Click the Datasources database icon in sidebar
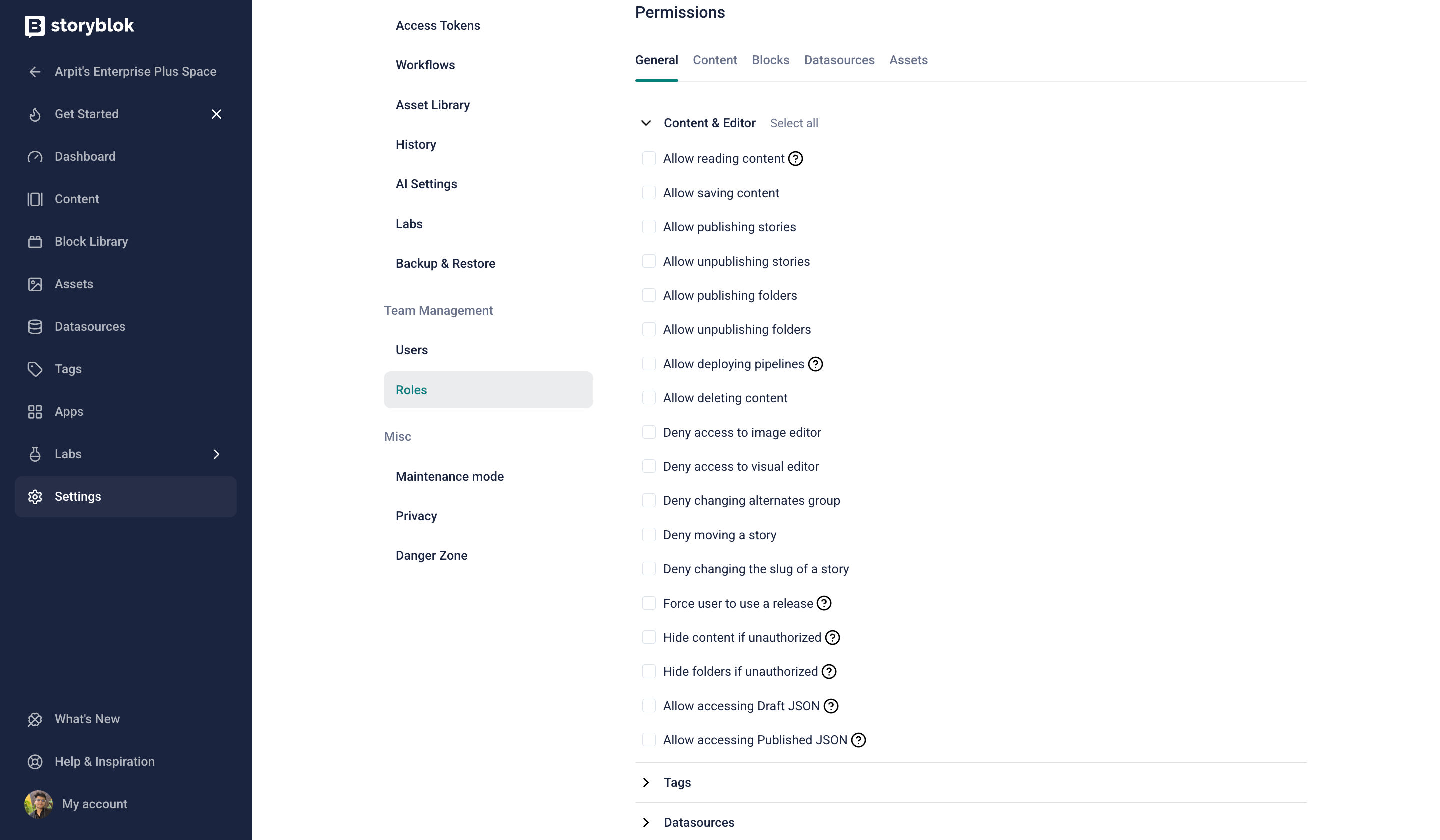This screenshot has width=1440, height=840. pos(35,327)
